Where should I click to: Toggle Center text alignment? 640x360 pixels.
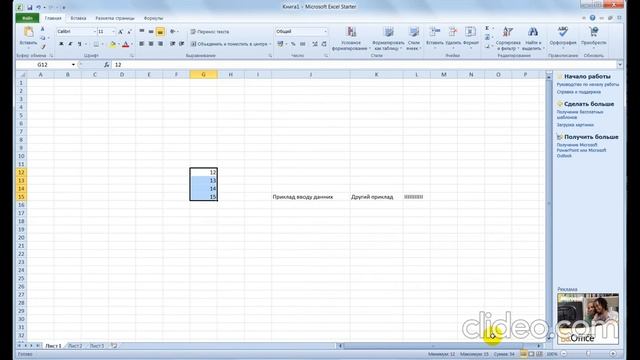coord(151,44)
